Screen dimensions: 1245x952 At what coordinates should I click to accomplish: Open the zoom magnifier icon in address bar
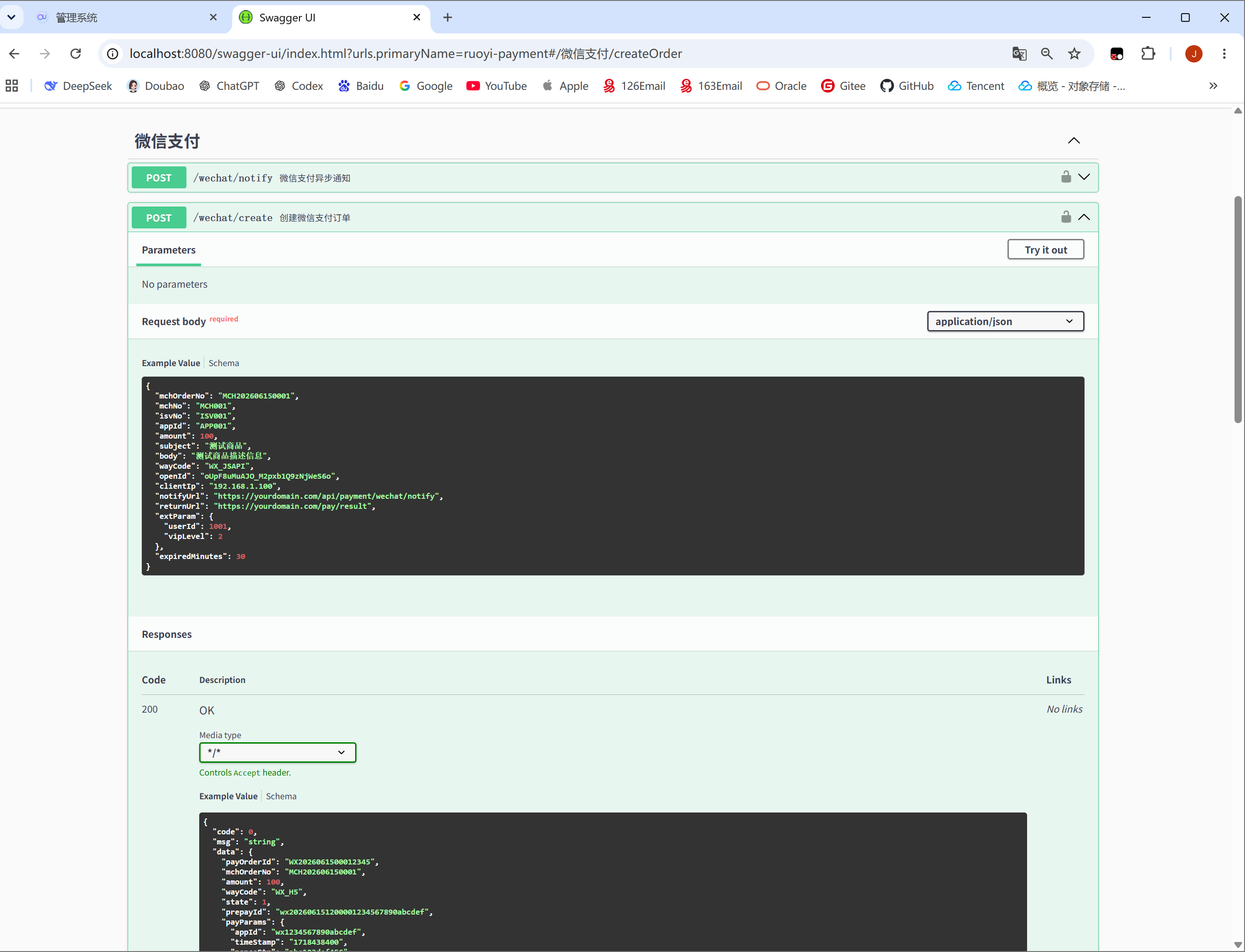(1047, 54)
